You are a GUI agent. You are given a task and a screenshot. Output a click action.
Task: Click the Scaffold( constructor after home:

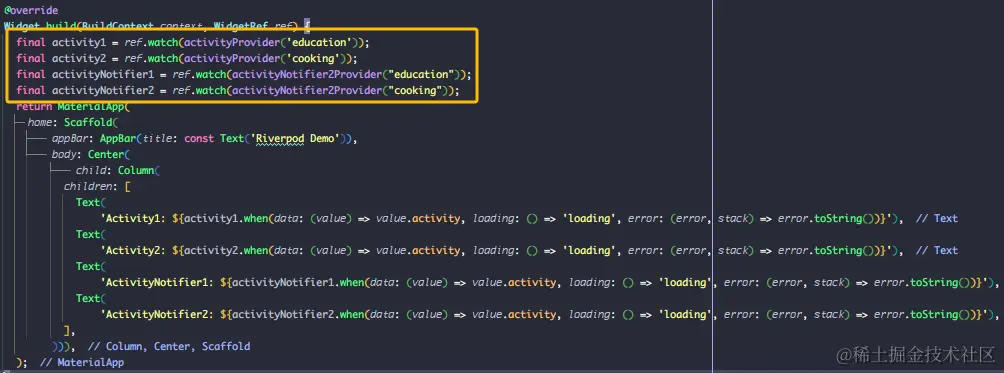click(x=92, y=122)
